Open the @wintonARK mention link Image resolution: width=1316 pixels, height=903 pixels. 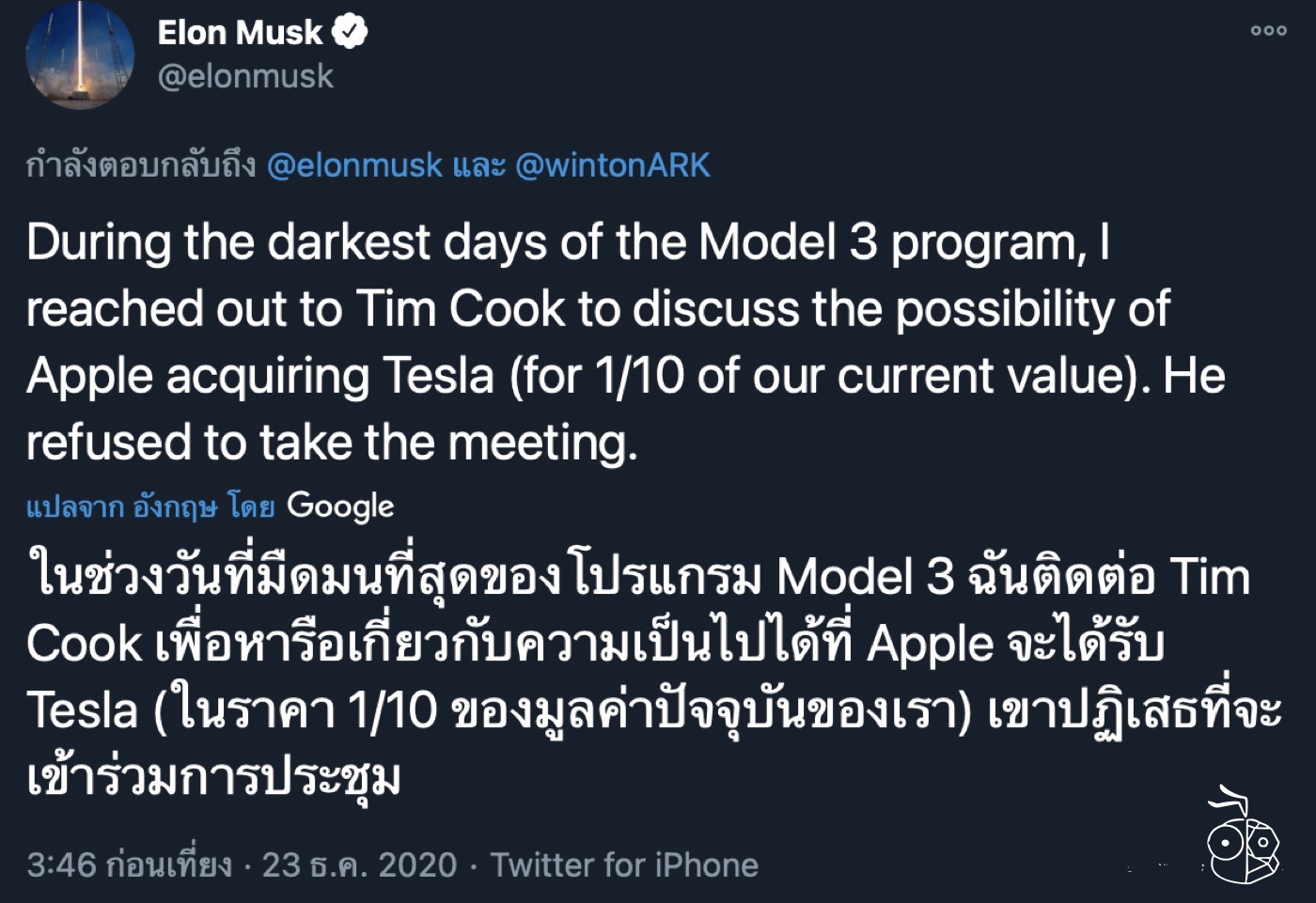[613, 165]
